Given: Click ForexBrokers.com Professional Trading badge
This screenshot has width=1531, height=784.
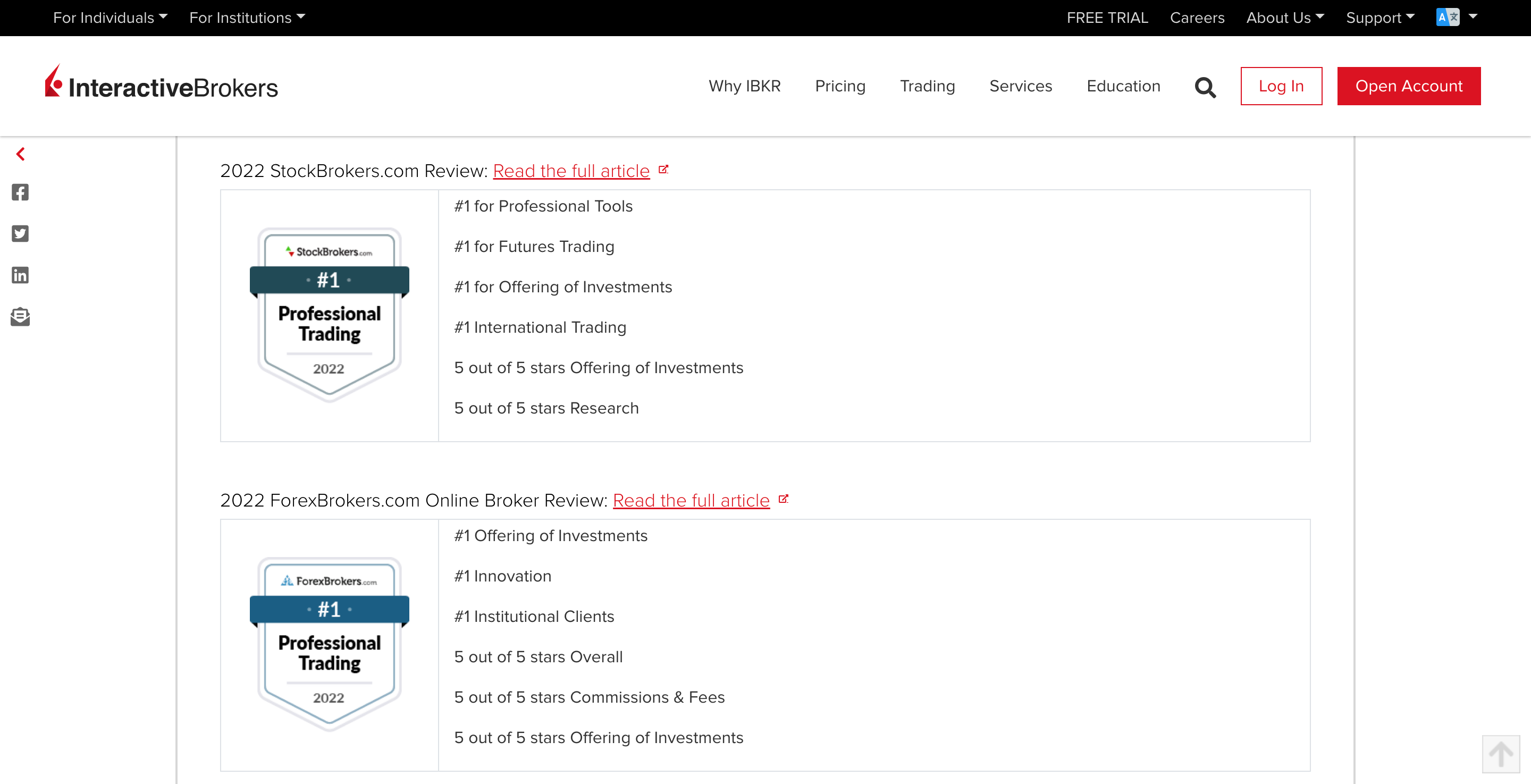Looking at the screenshot, I should 329,644.
